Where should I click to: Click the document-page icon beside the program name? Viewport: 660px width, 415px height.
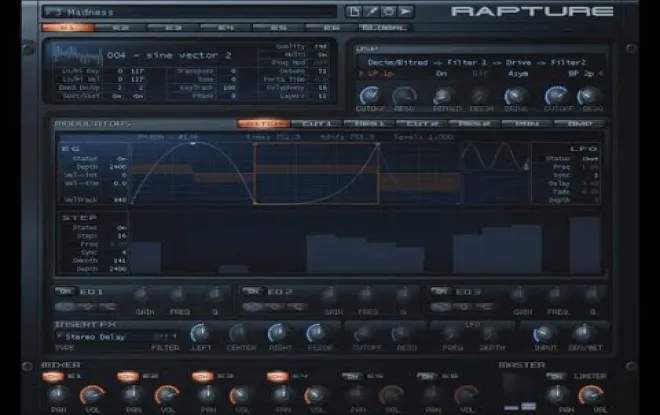click(x=354, y=11)
